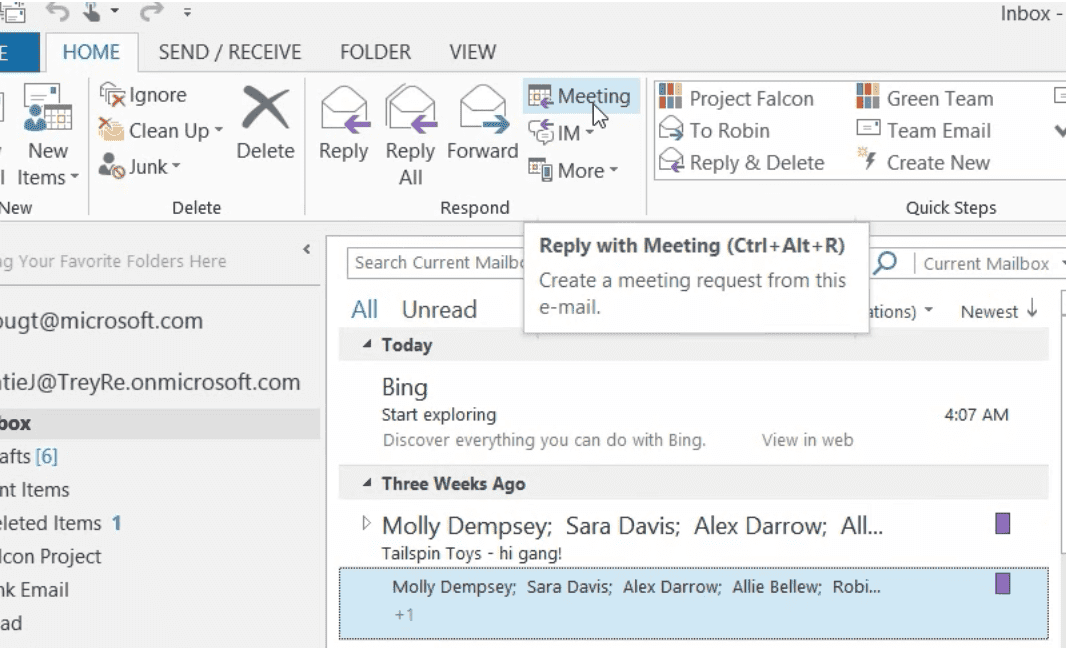Forward the selected email
Viewport: 1066px width, 648px height.
click(x=482, y=110)
